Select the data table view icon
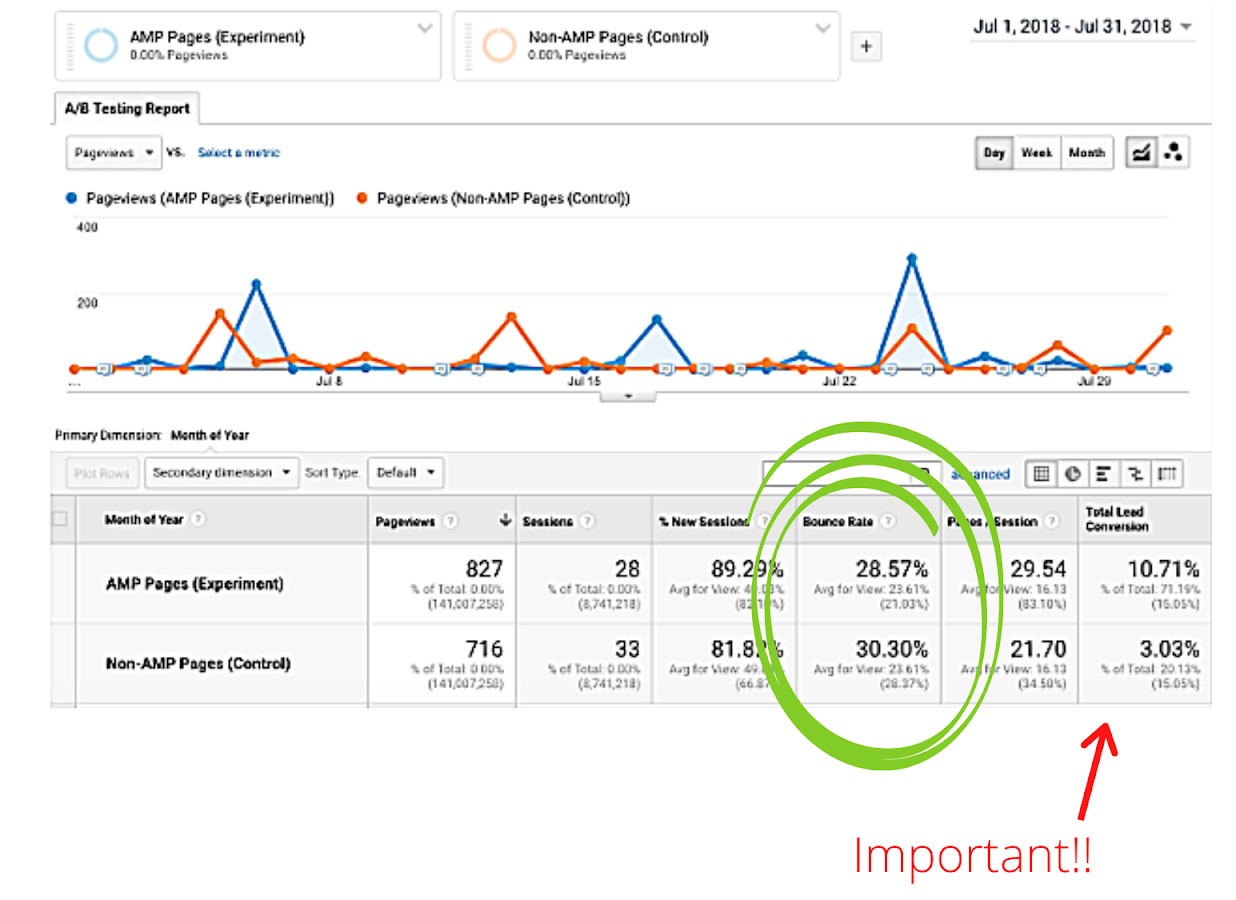The height and width of the screenshot is (900, 1236). [x=1042, y=474]
